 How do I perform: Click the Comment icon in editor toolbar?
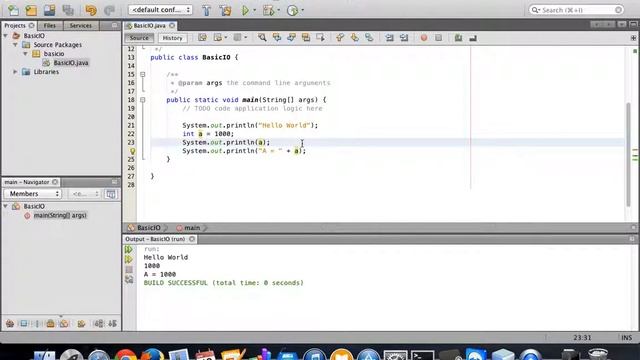tap(458, 38)
